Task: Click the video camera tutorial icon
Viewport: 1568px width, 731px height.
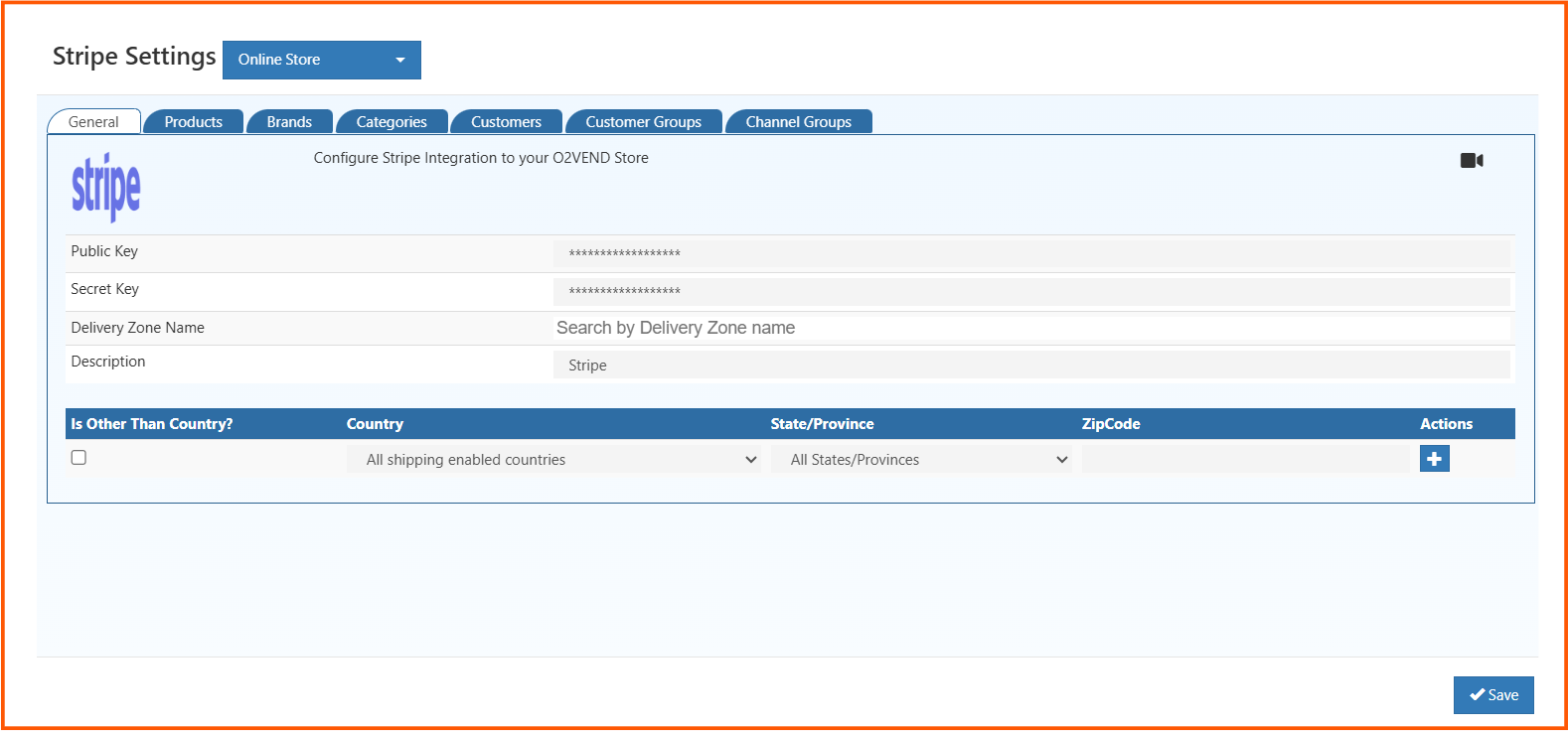Action: [1472, 161]
